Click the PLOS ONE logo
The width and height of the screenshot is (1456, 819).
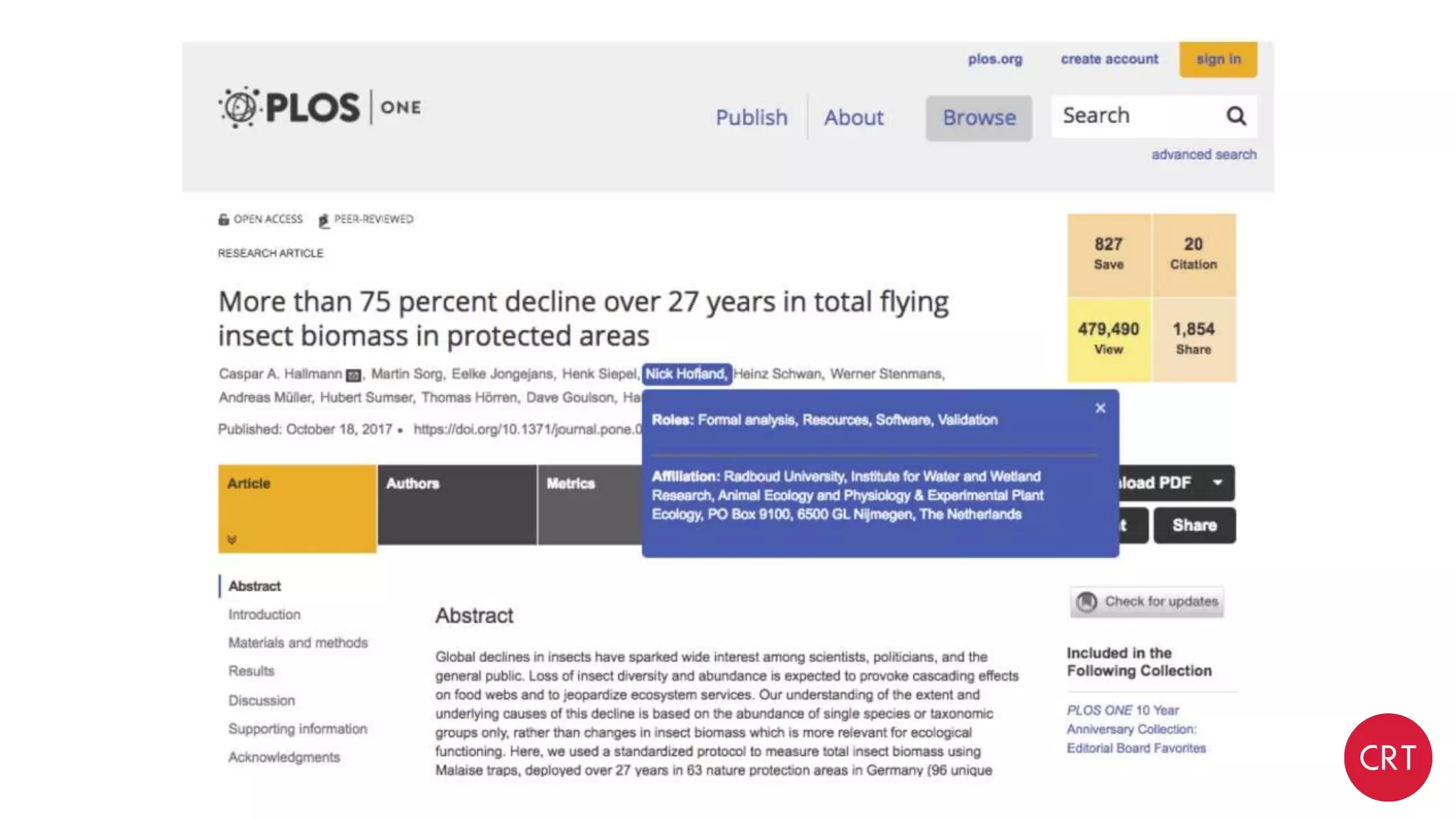320,108
